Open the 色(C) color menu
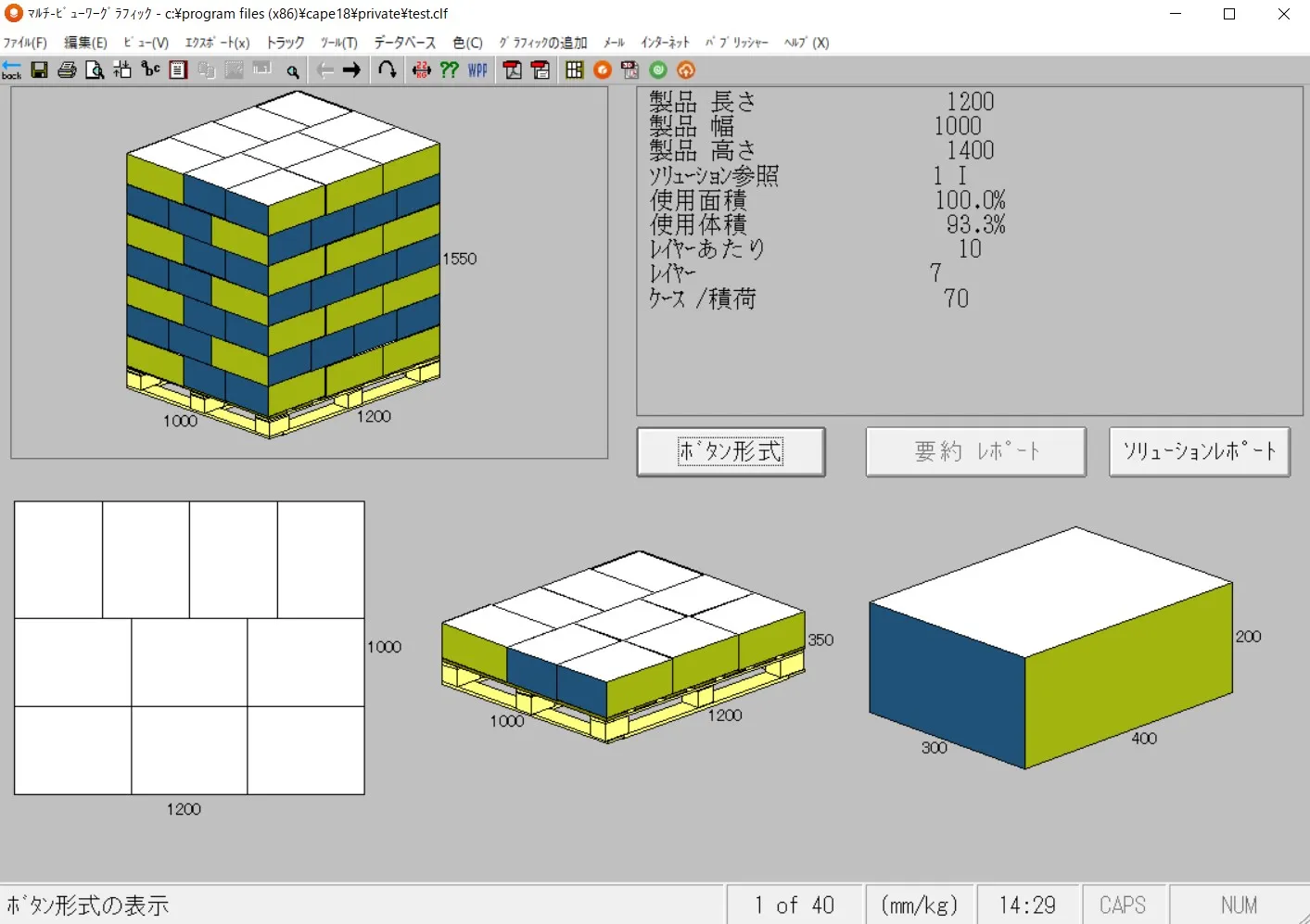Image resolution: width=1310 pixels, height=924 pixels. click(467, 43)
